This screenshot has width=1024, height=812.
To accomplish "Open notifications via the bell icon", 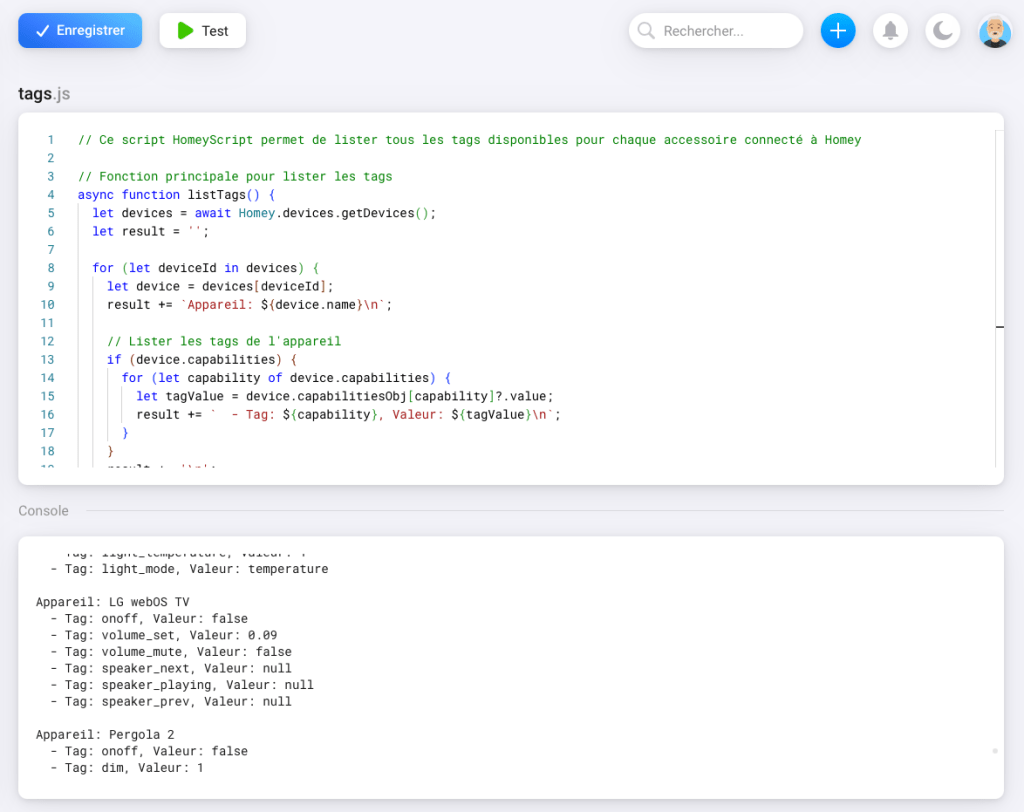I will coord(890,31).
